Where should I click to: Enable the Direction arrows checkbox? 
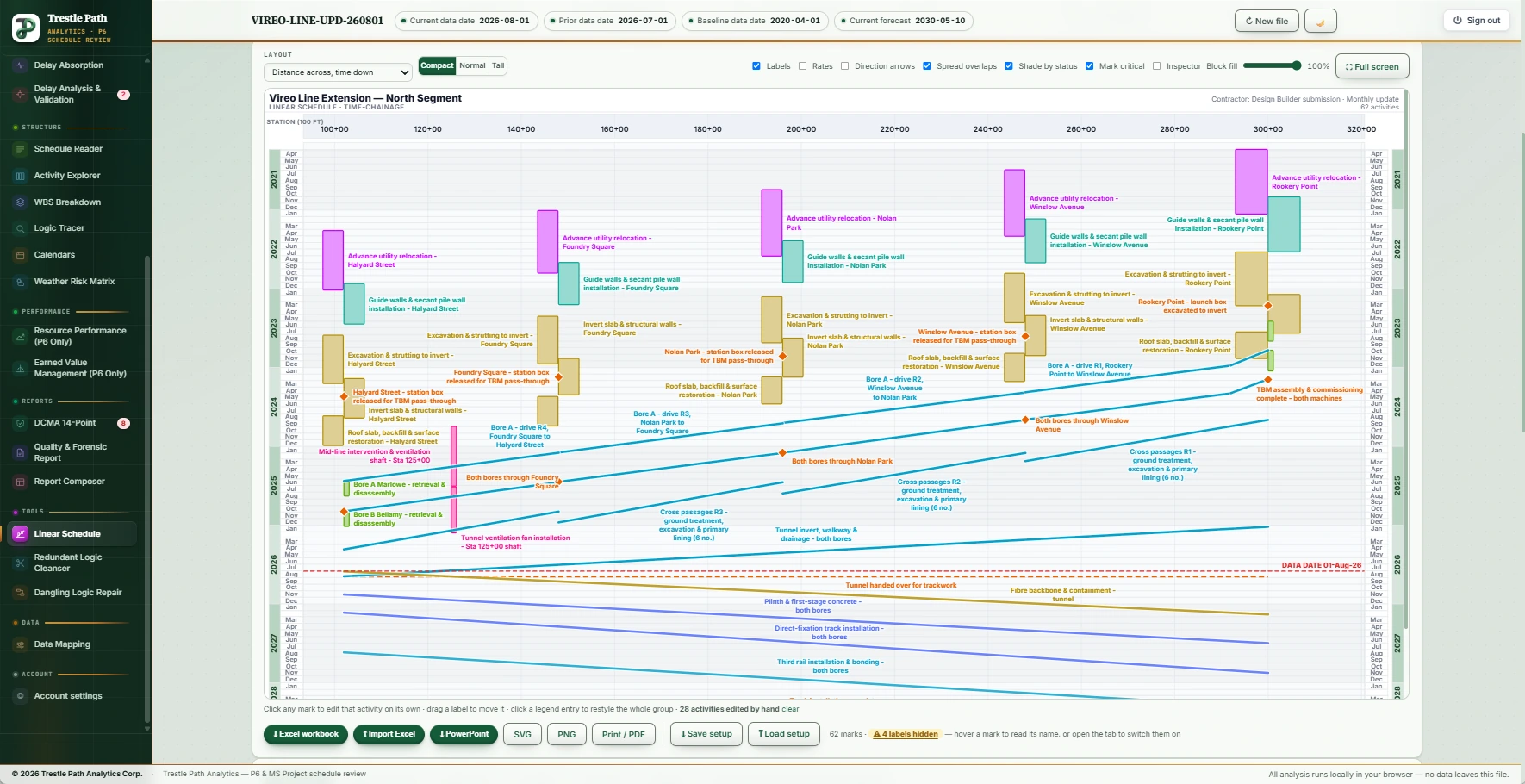coord(844,66)
